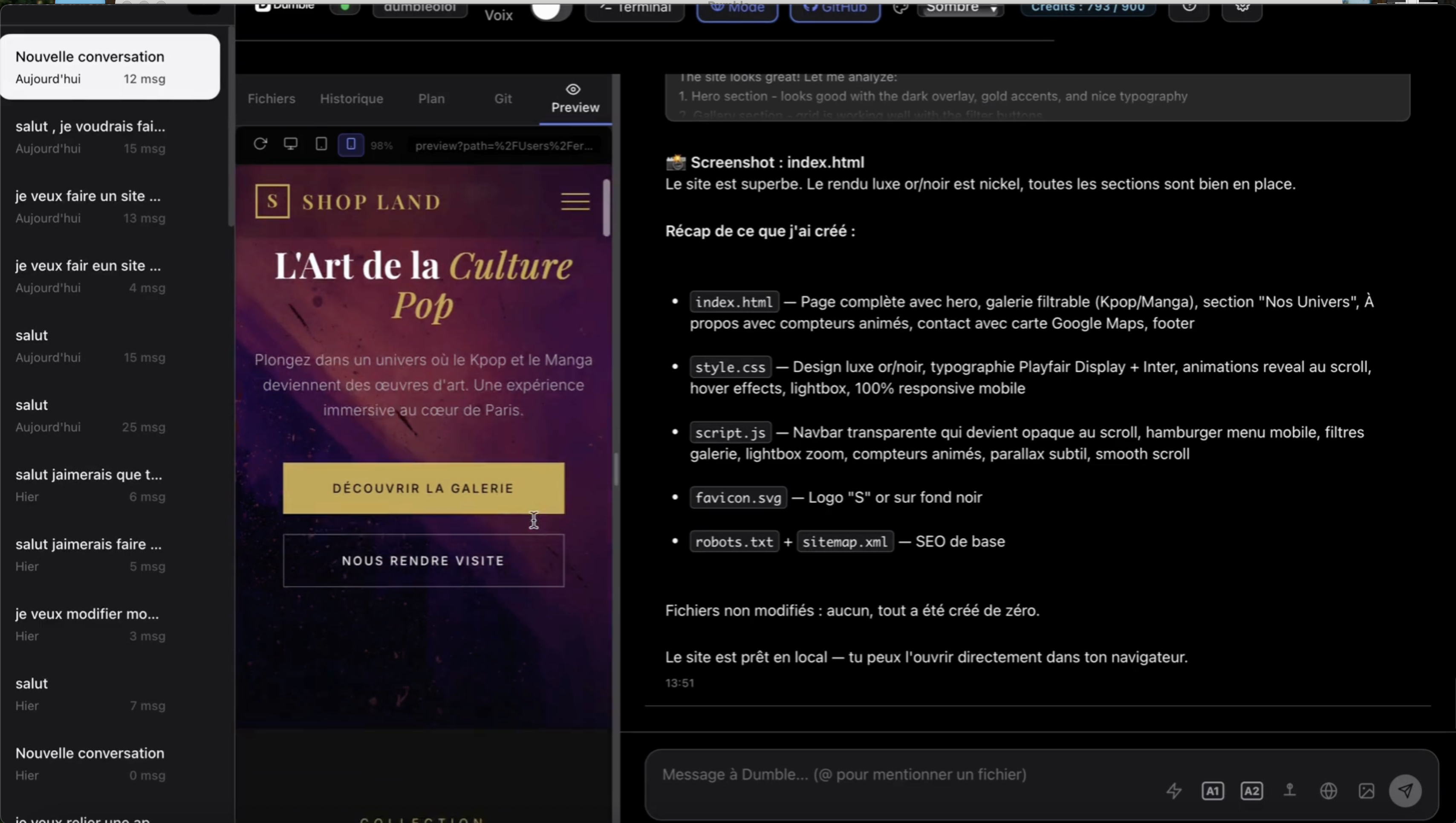
Task: Select the mobile preview mode
Action: pyautogui.click(x=351, y=144)
